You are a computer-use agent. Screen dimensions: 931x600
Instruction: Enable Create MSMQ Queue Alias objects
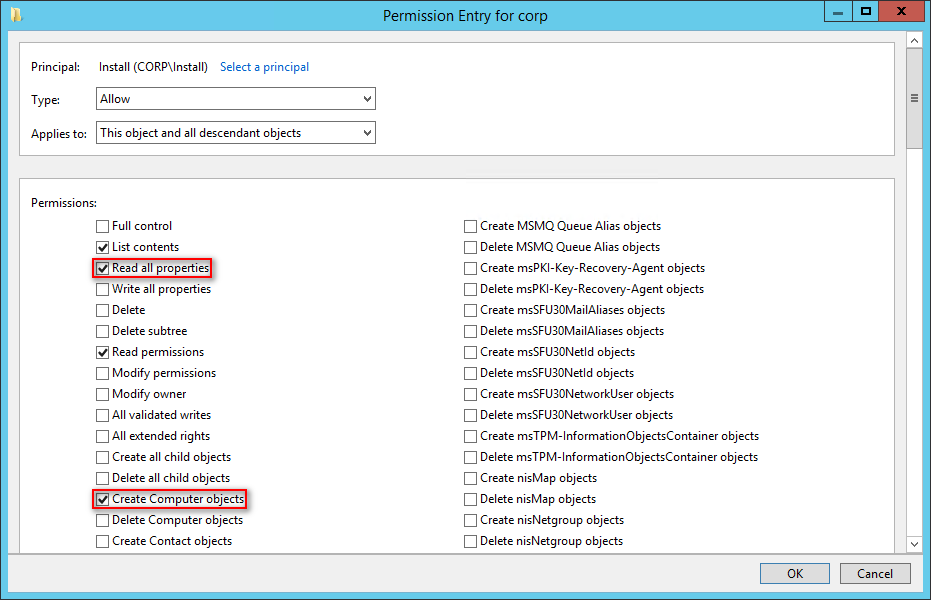(470, 226)
